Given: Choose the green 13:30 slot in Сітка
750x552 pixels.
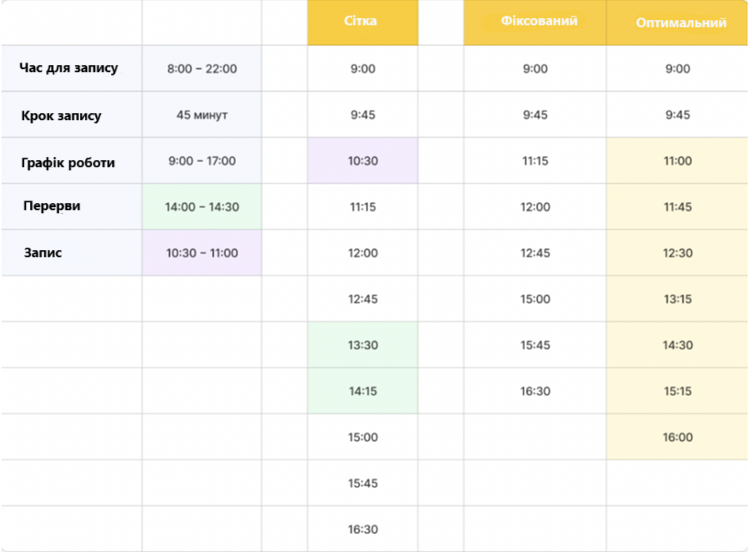Looking at the screenshot, I should coord(363,345).
